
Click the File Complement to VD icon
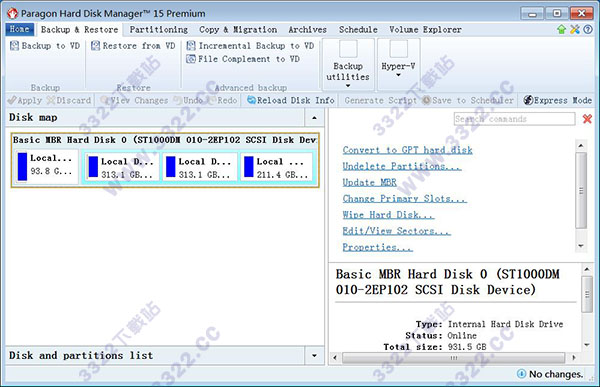pyautogui.click(x=191, y=59)
